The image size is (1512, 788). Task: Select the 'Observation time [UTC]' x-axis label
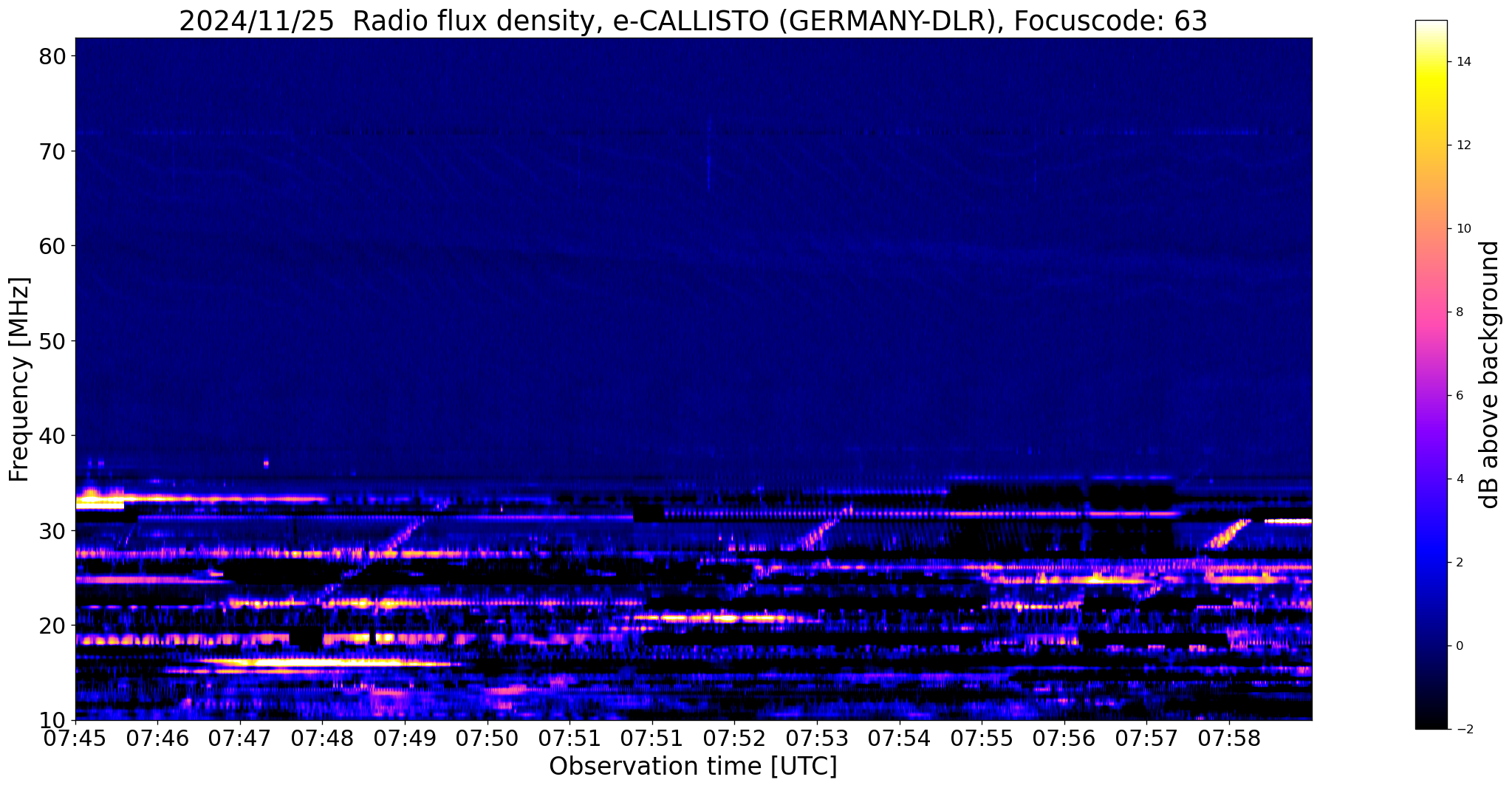(x=693, y=766)
